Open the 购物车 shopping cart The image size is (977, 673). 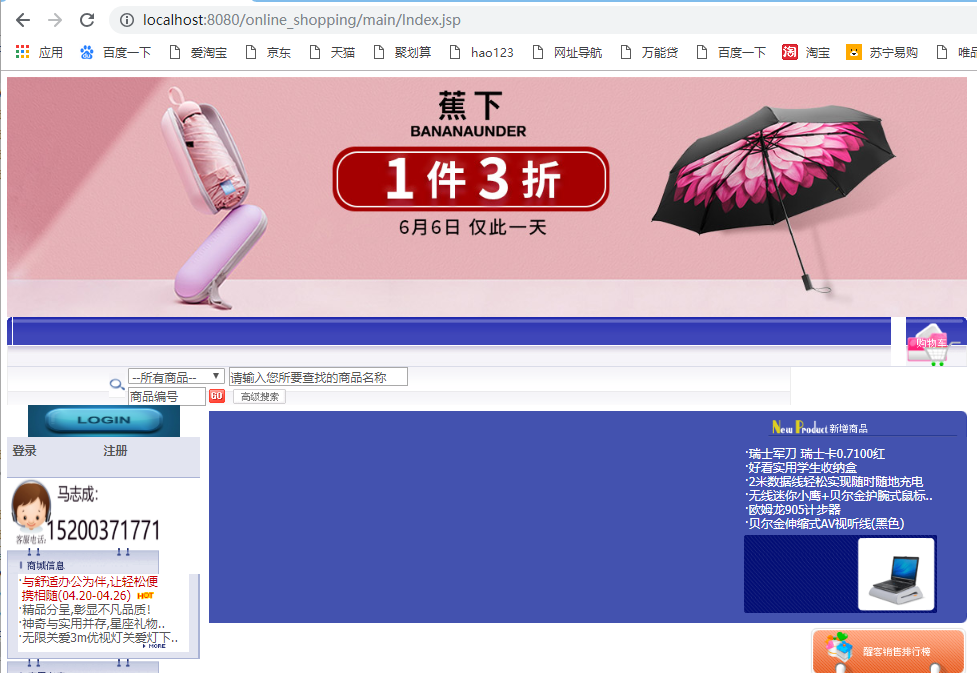[x=929, y=343]
